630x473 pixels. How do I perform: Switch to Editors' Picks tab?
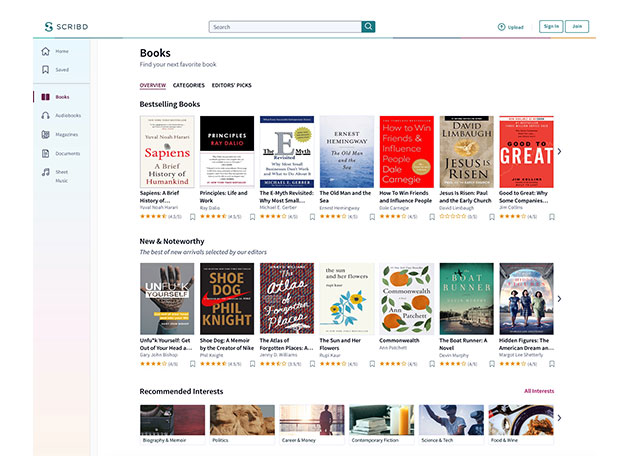(x=231, y=85)
